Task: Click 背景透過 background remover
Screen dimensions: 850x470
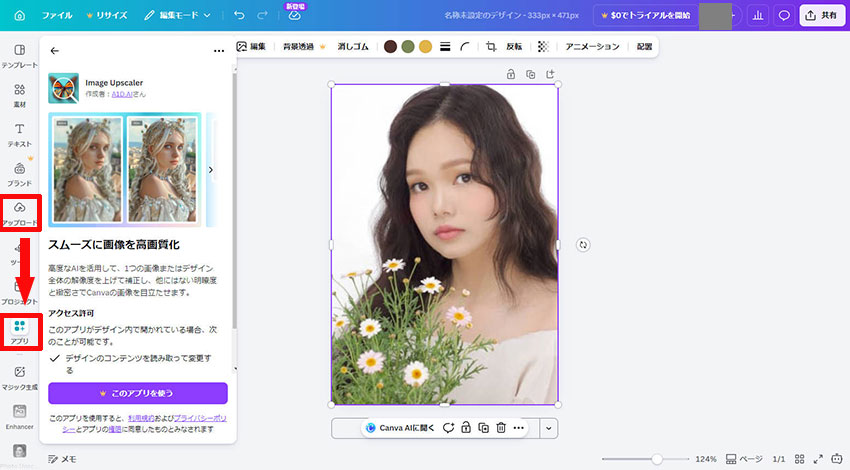Action: click(x=304, y=47)
